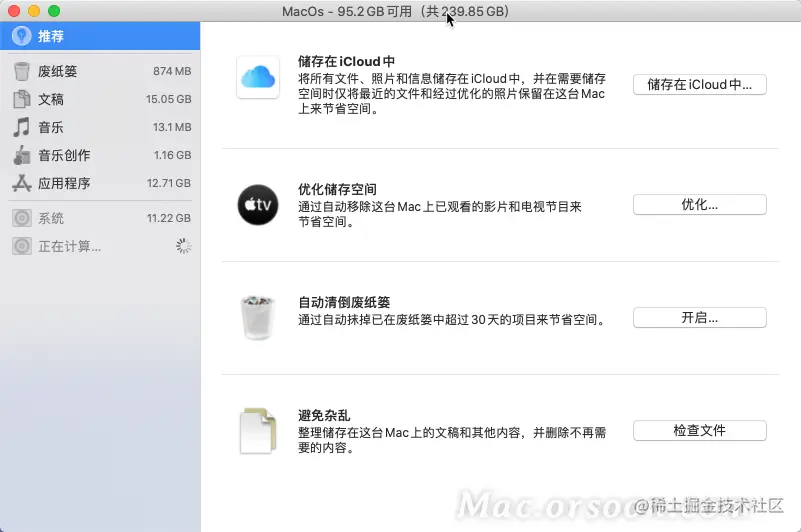Click the 文稿 documents icon in sidebar
801x532 pixels.
click(x=21, y=99)
